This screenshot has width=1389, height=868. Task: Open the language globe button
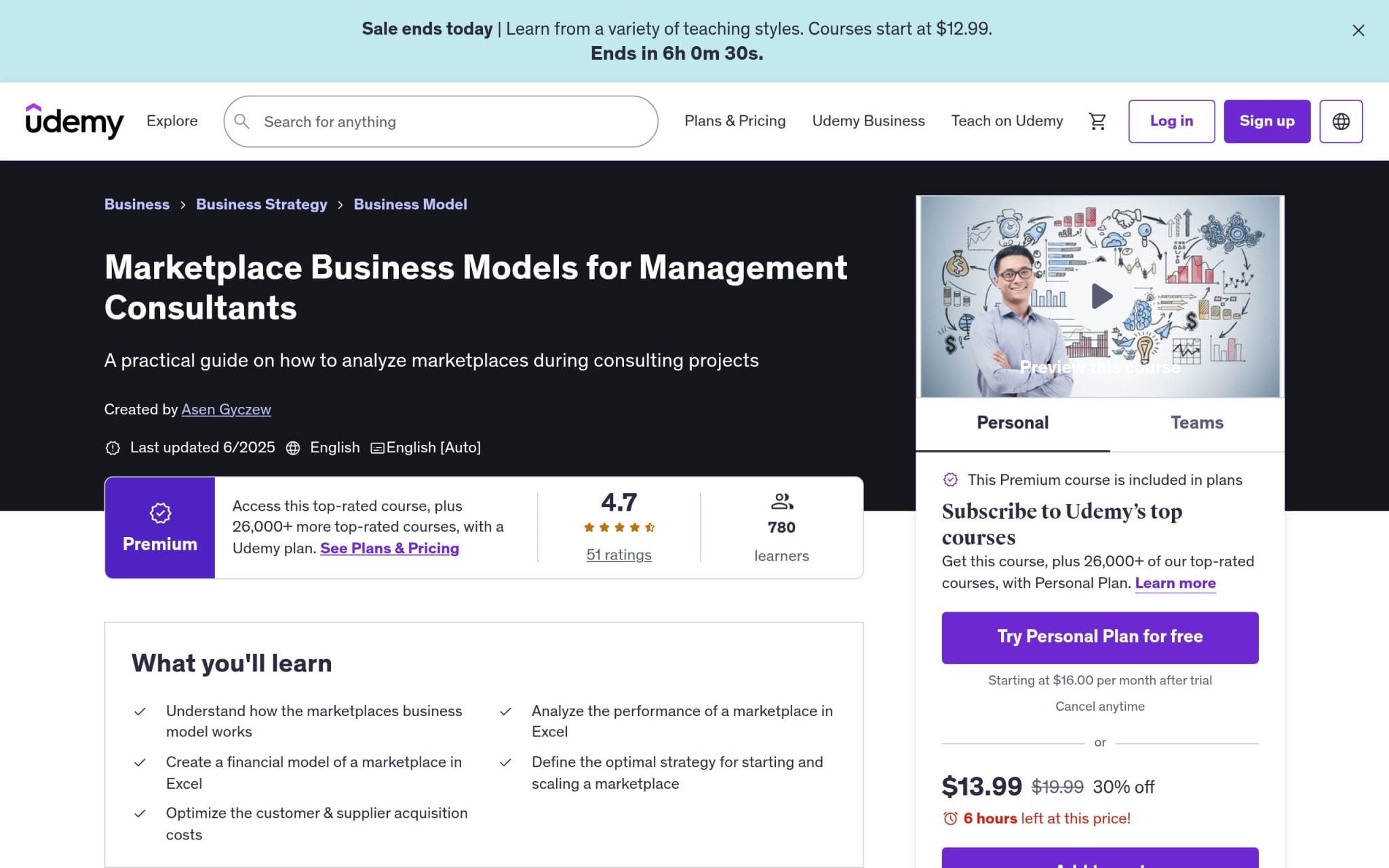tap(1340, 121)
